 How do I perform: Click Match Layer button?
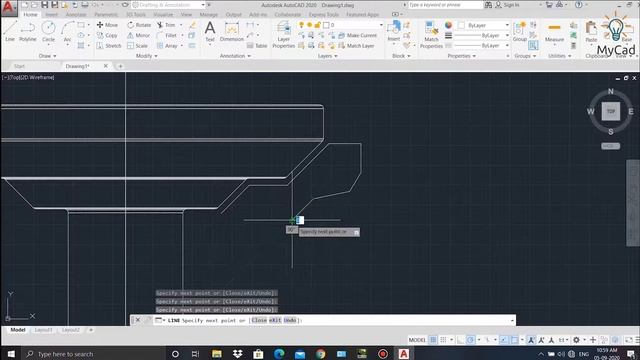(x=356, y=46)
